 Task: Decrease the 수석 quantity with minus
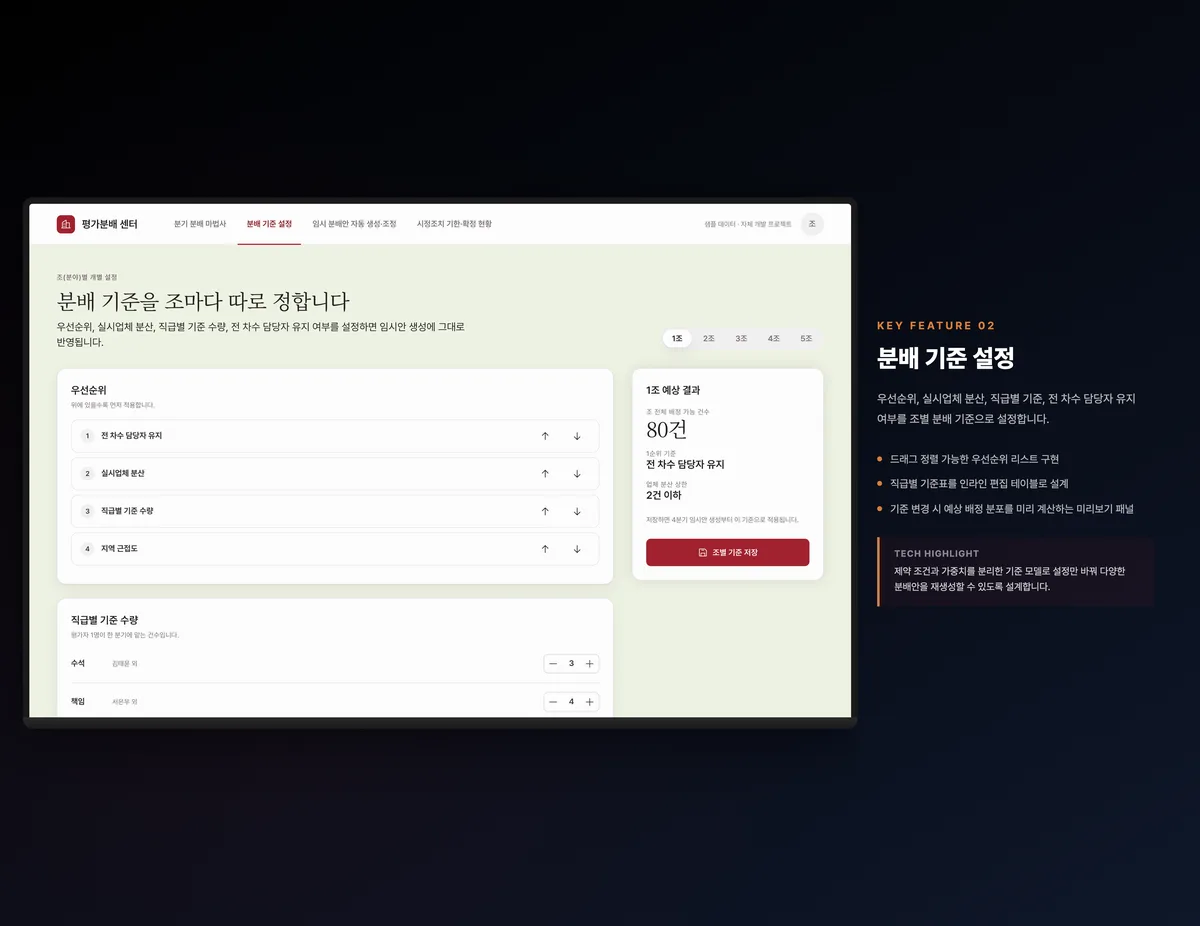click(x=553, y=664)
